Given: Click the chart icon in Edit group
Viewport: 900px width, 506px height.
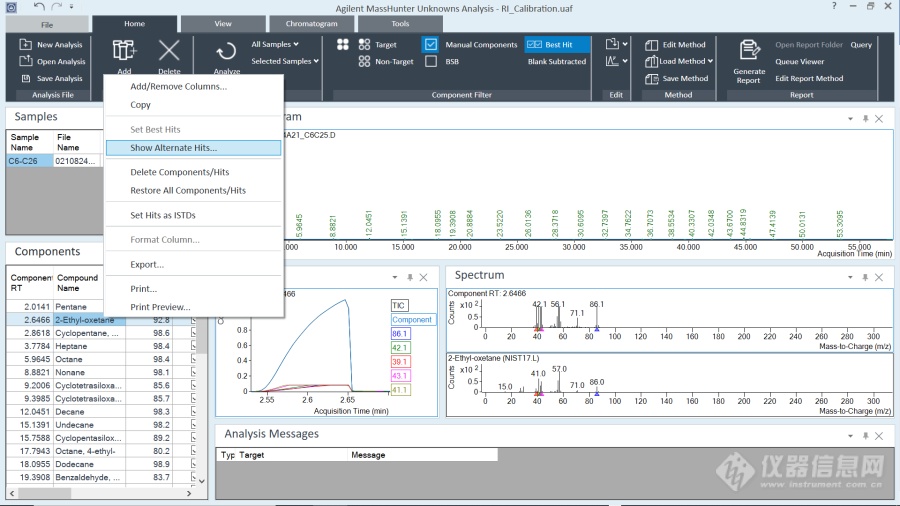Looking at the screenshot, I should [612, 60].
